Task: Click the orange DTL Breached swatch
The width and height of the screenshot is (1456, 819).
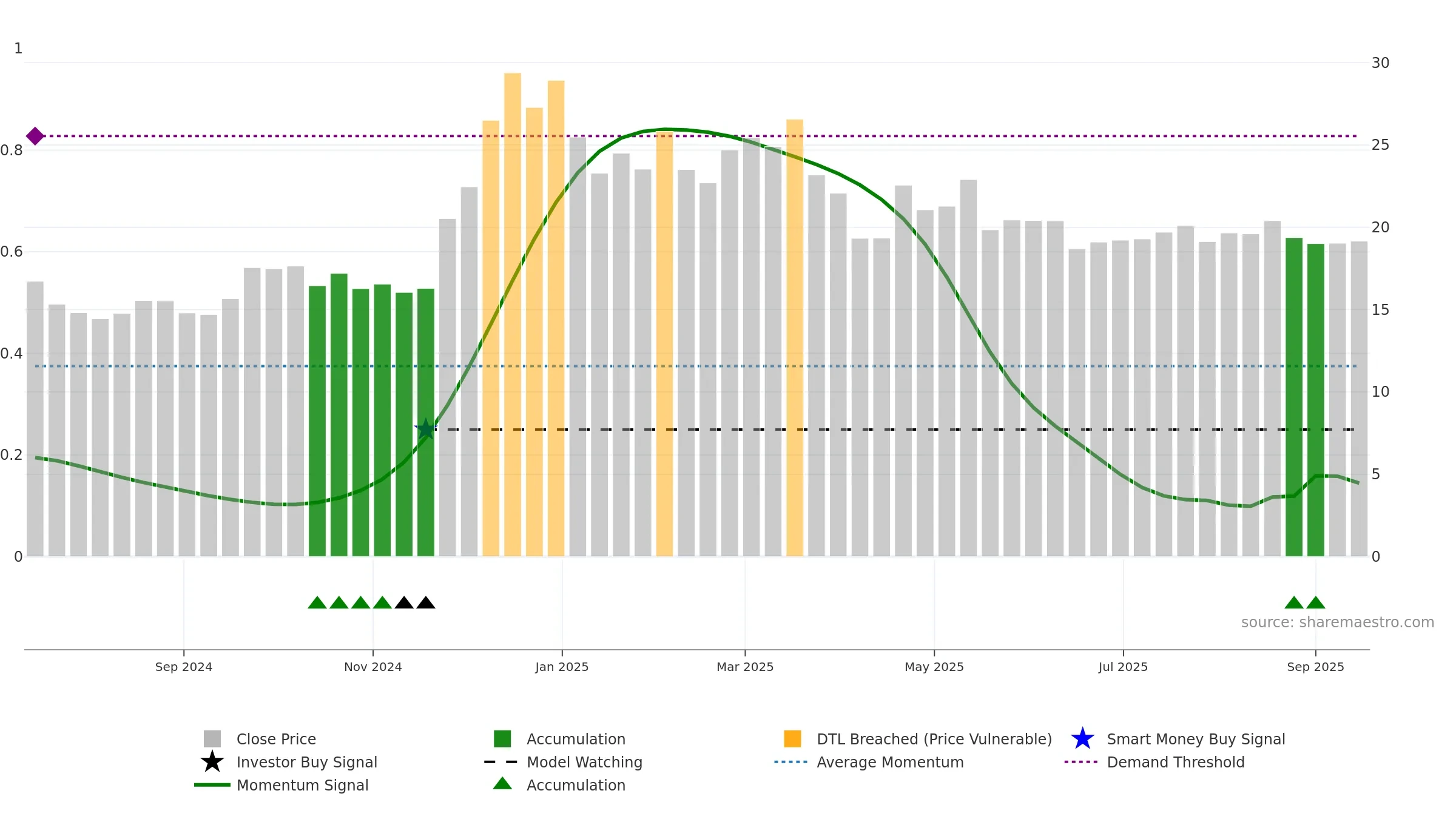Action: coord(792,738)
